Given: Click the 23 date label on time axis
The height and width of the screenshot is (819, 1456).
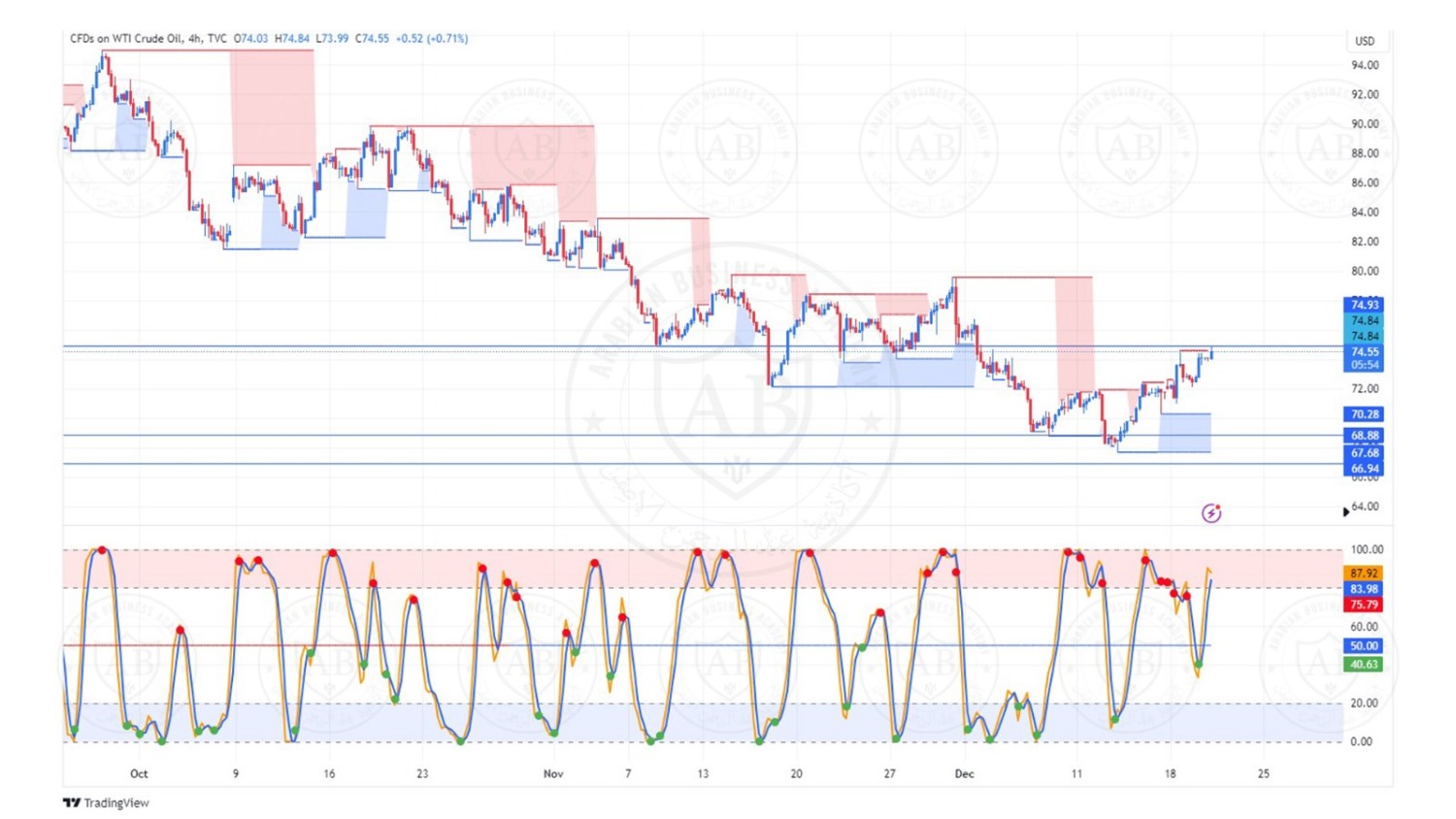Looking at the screenshot, I should [x=422, y=773].
